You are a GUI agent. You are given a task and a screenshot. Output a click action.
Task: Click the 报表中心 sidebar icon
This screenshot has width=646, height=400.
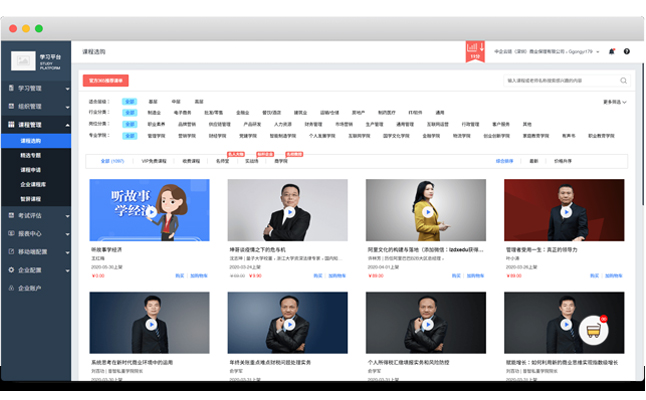pyautogui.click(x=11, y=233)
